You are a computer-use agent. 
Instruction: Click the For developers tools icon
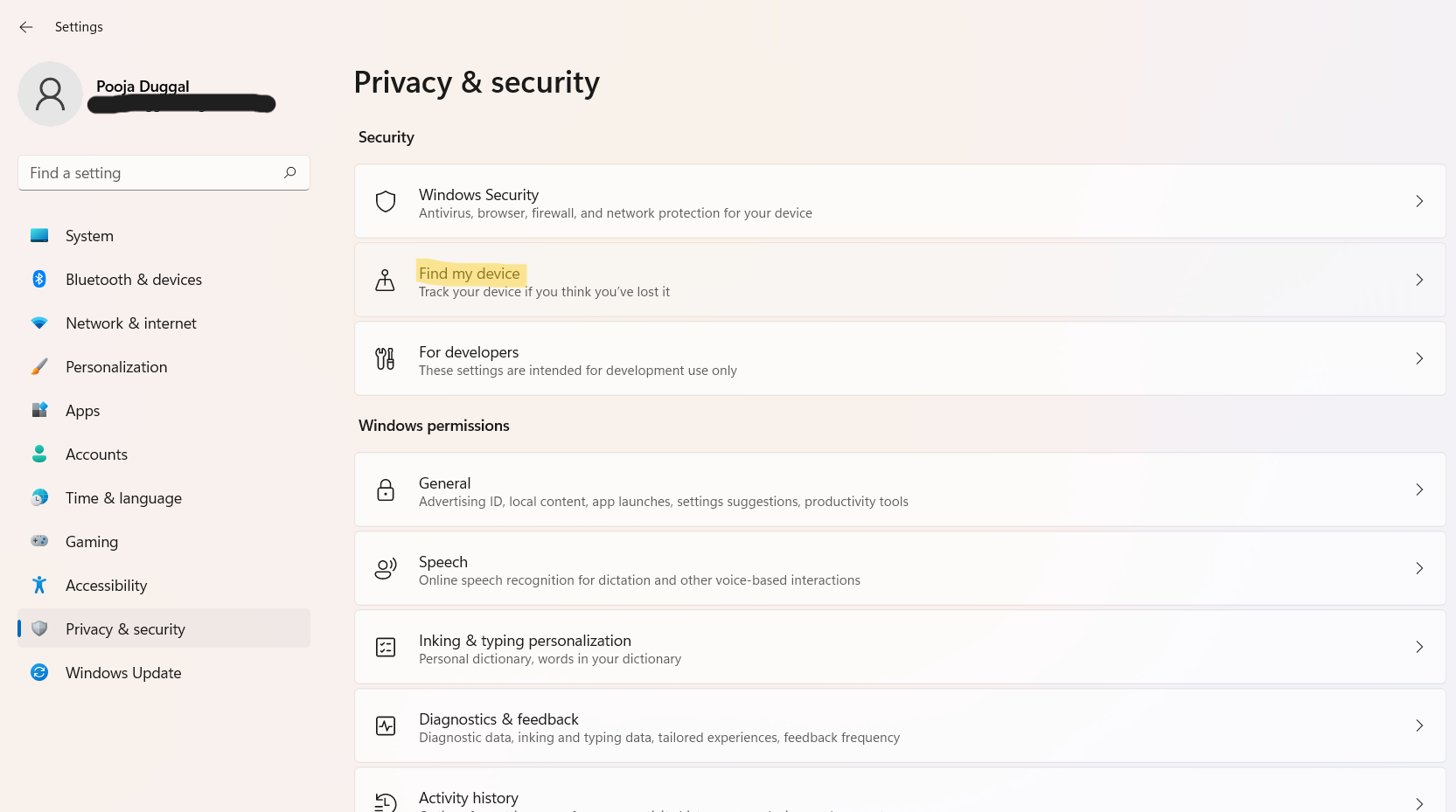click(x=385, y=358)
